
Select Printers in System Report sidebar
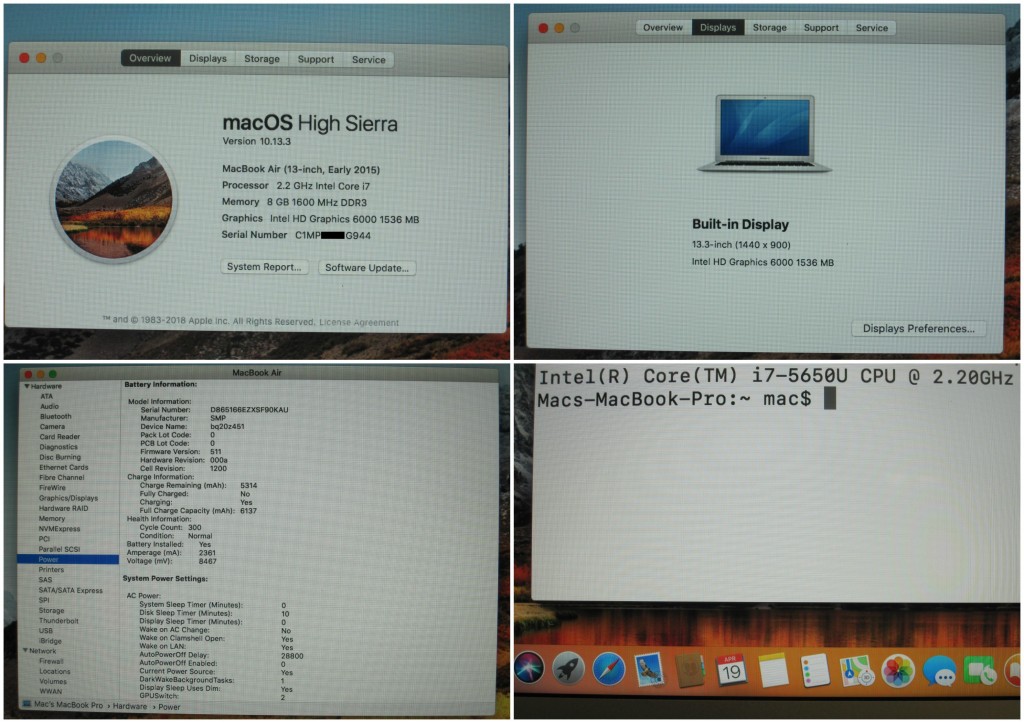[51, 570]
